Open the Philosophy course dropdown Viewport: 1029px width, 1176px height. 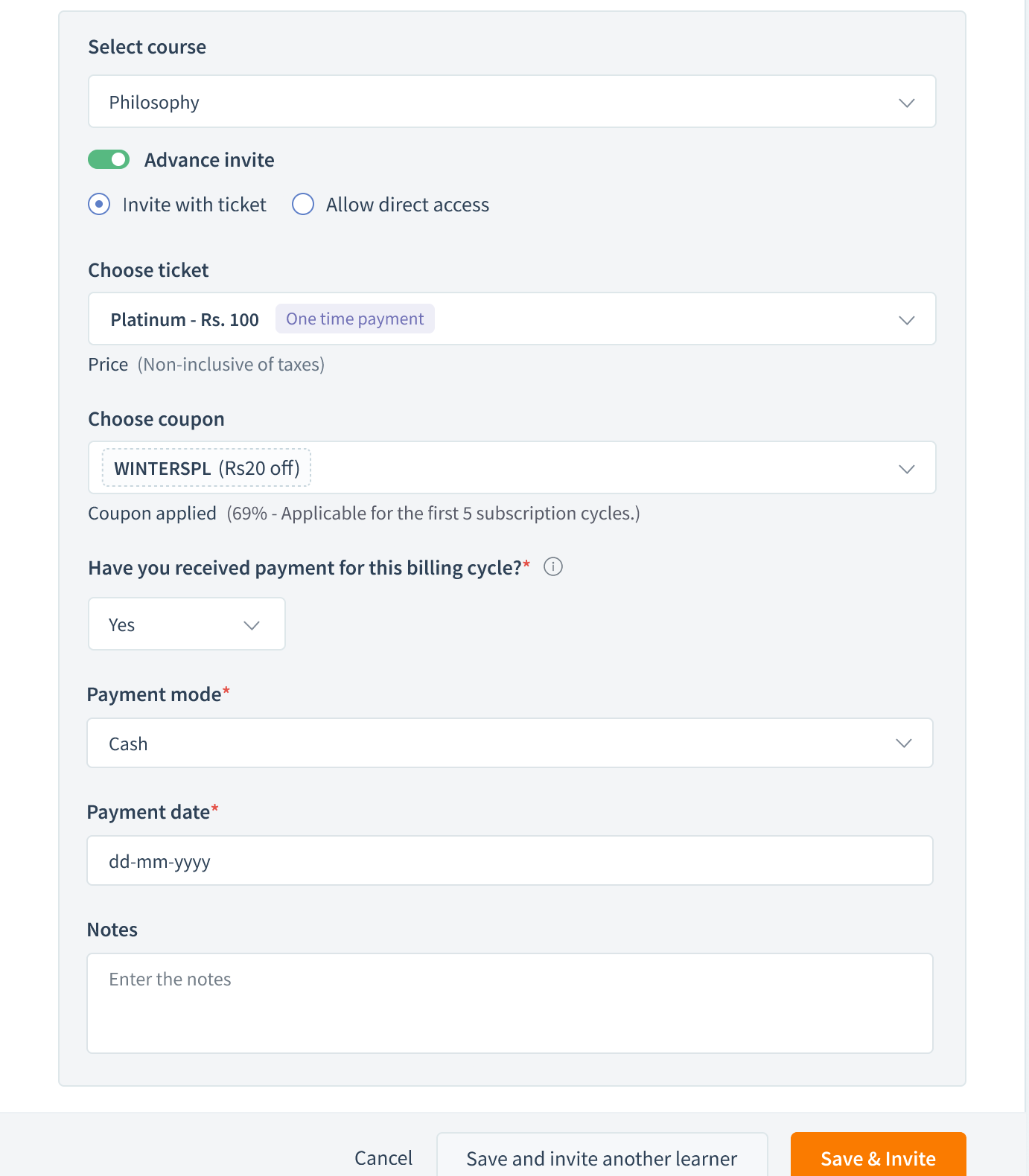click(x=512, y=102)
